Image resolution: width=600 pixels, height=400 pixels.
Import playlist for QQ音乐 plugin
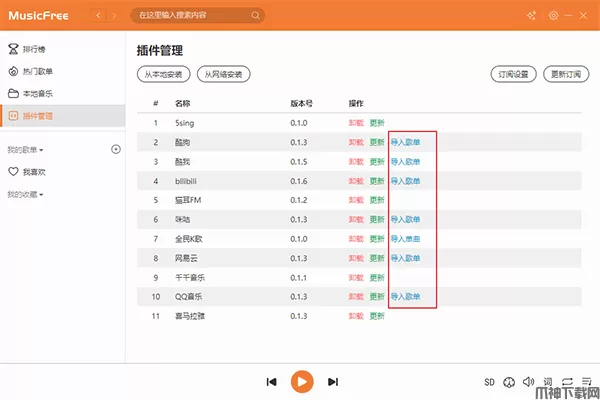405,297
